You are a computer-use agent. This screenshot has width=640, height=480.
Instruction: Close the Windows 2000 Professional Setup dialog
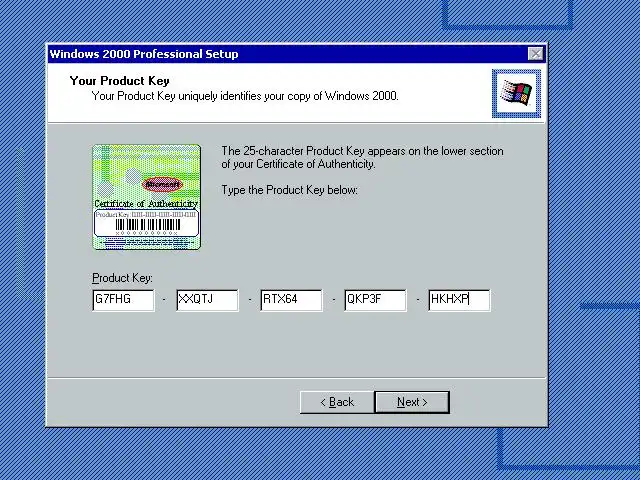coord(536,54)
